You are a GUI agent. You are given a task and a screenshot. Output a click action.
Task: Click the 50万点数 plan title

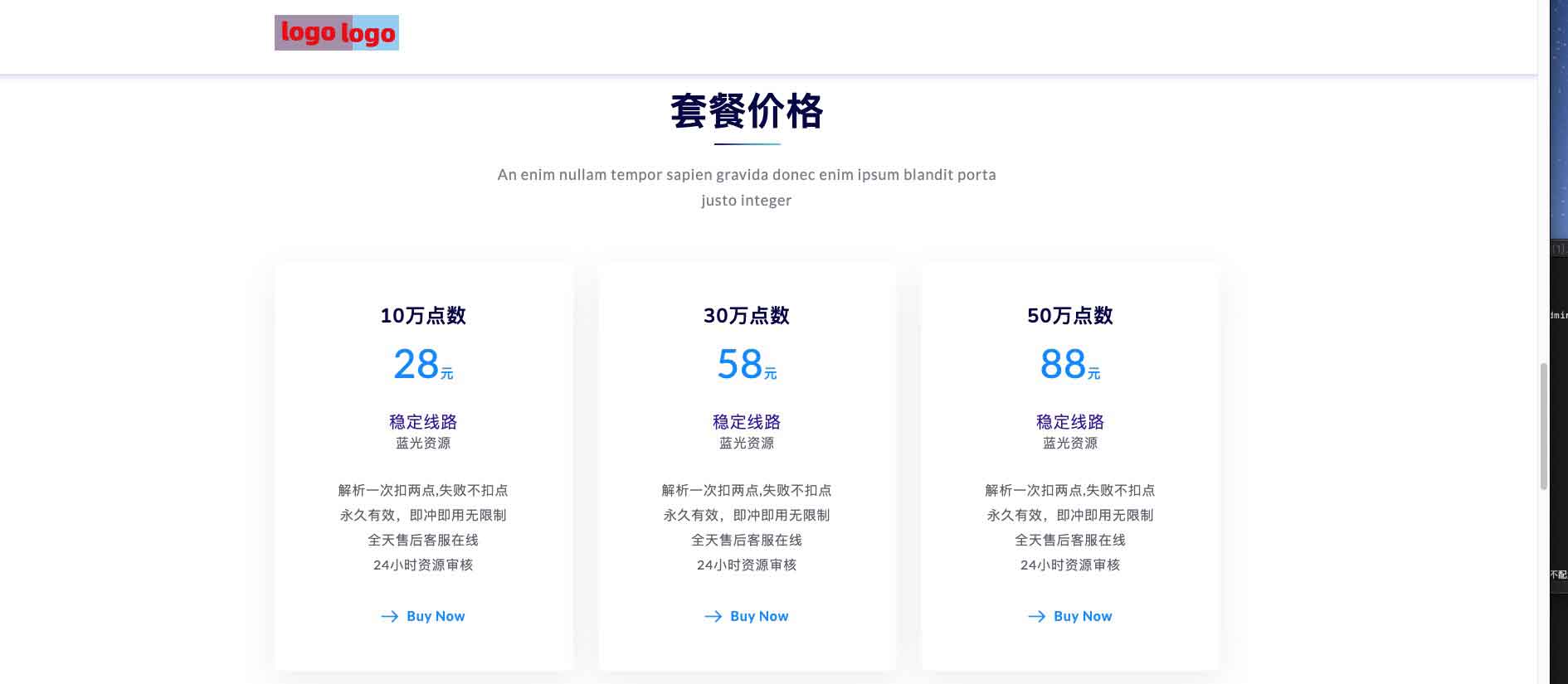tap(1070, 315)
